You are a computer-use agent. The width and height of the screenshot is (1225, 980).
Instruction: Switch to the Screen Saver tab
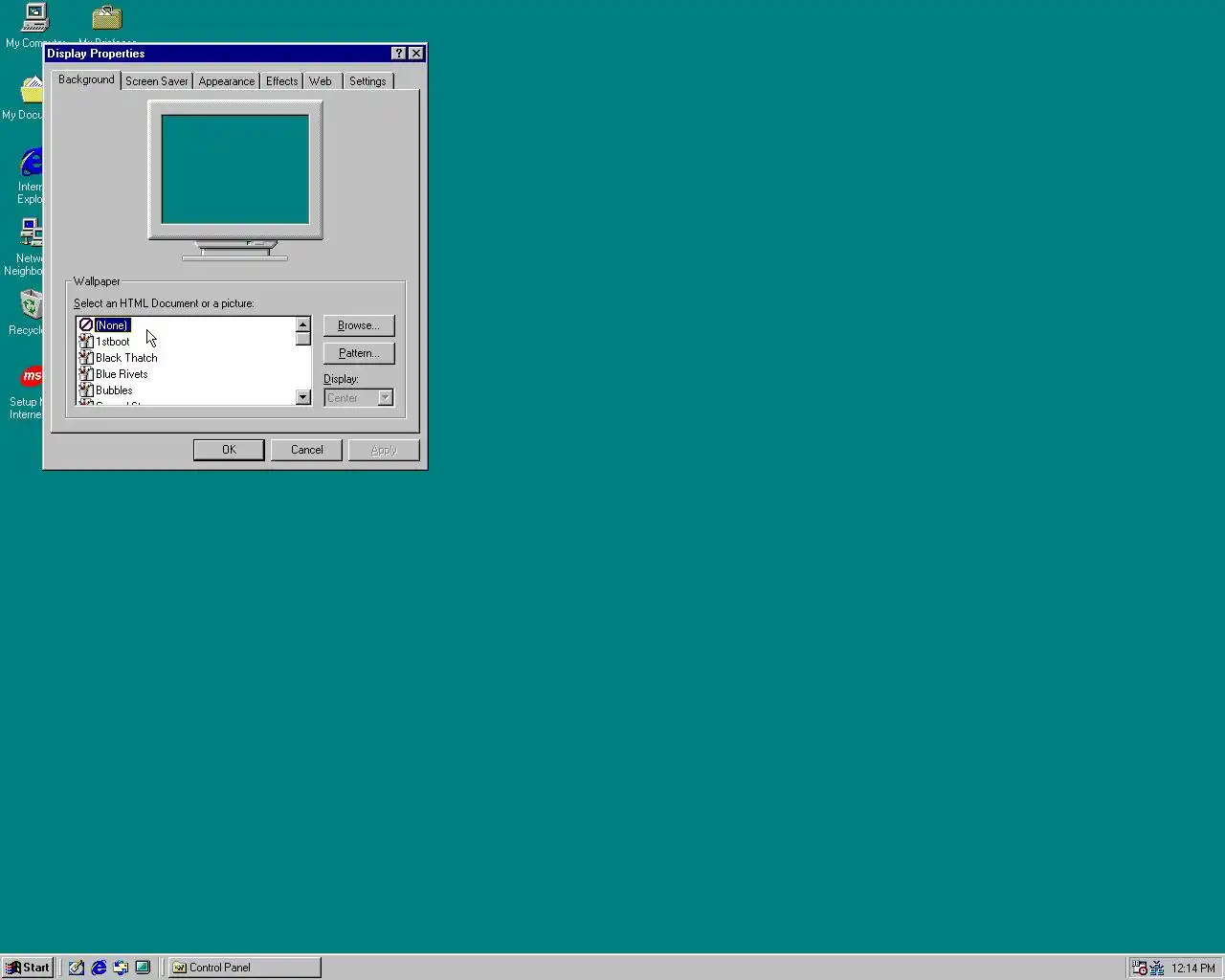click(157, 81)
